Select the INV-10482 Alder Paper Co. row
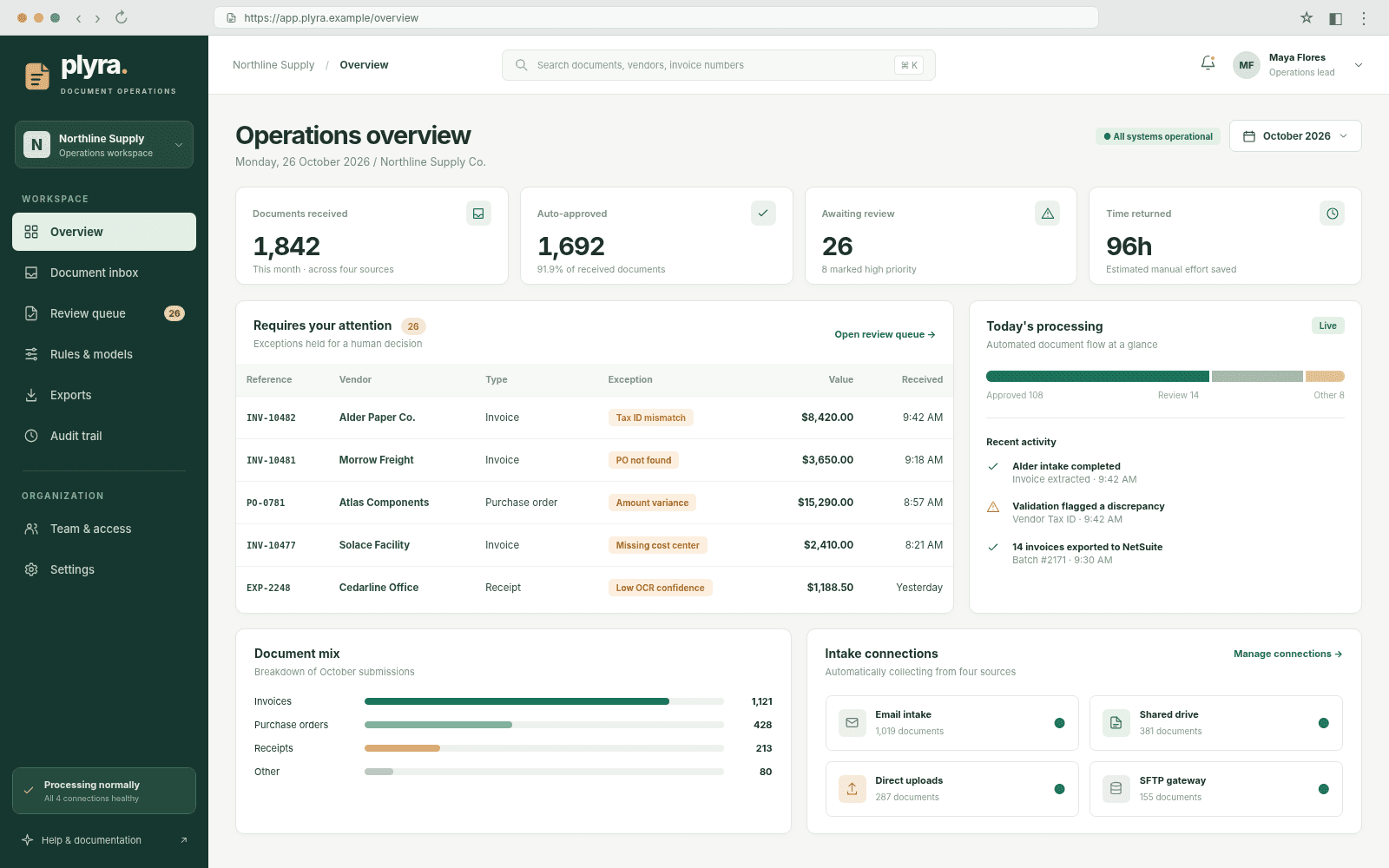The width and height of the screenshot is (1389, 868). click(x=595, y=418)
